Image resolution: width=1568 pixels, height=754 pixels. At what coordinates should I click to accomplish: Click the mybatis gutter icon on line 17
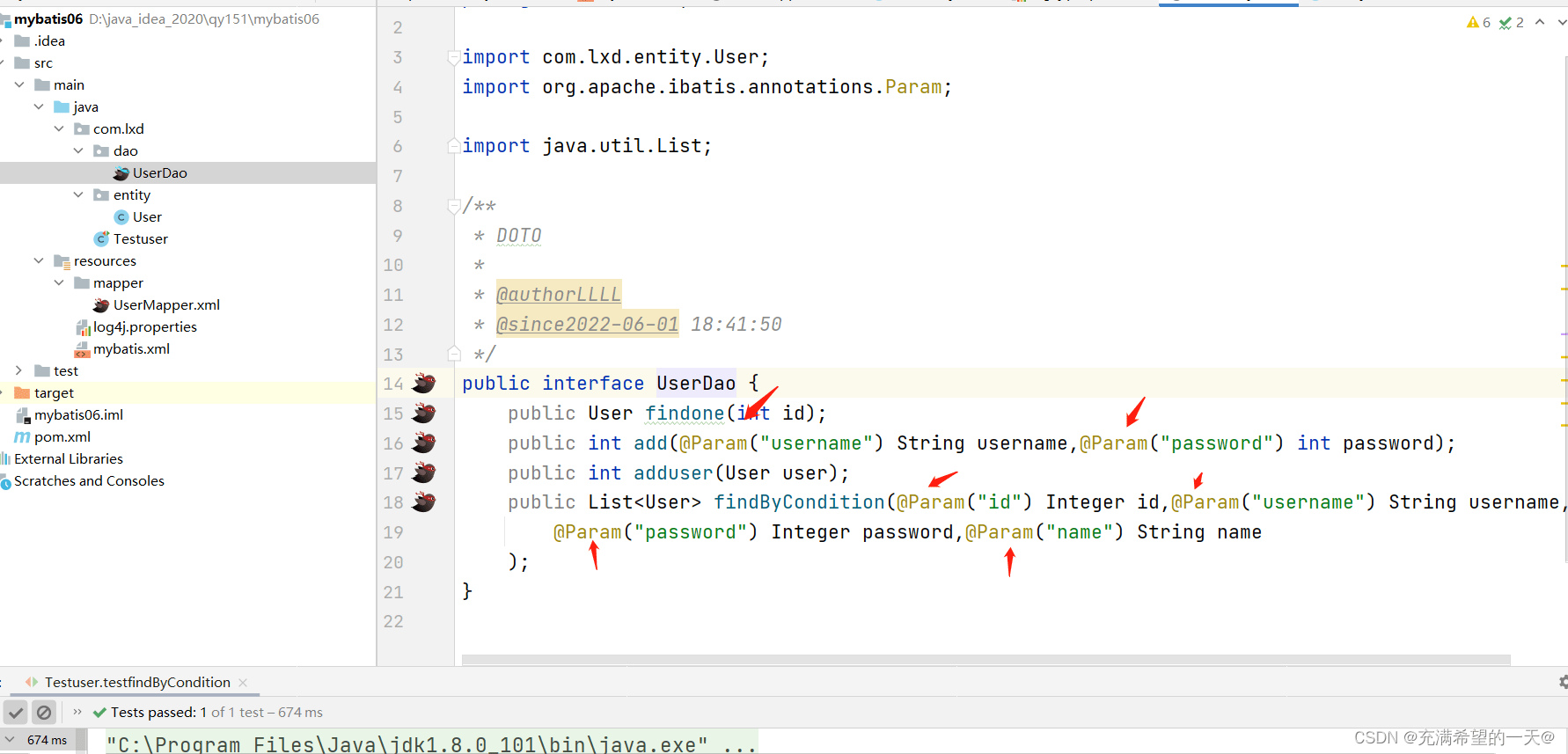[x=424, y=472]
